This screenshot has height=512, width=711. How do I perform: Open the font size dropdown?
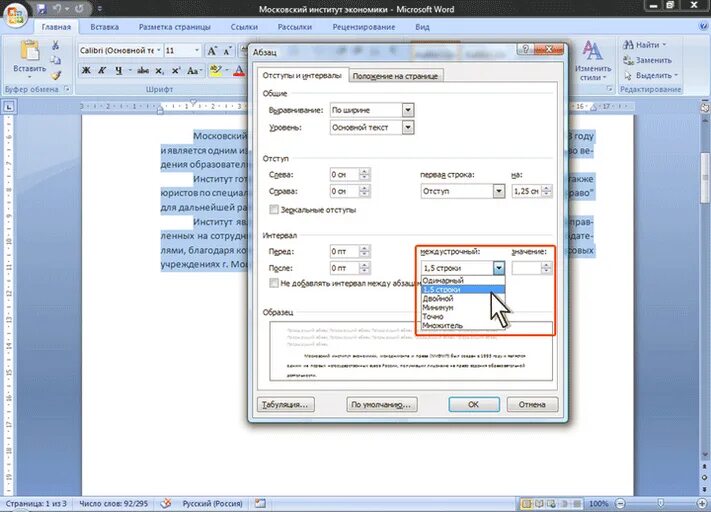pos(197,50)
